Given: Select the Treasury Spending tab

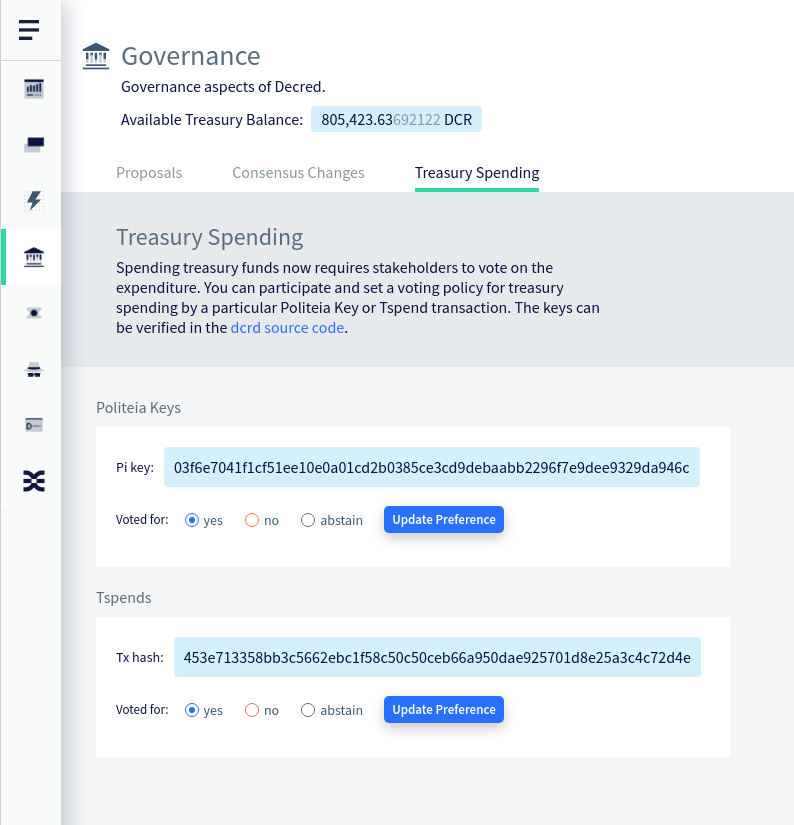Looking at the screenshot, I should (x=477, y=173).
